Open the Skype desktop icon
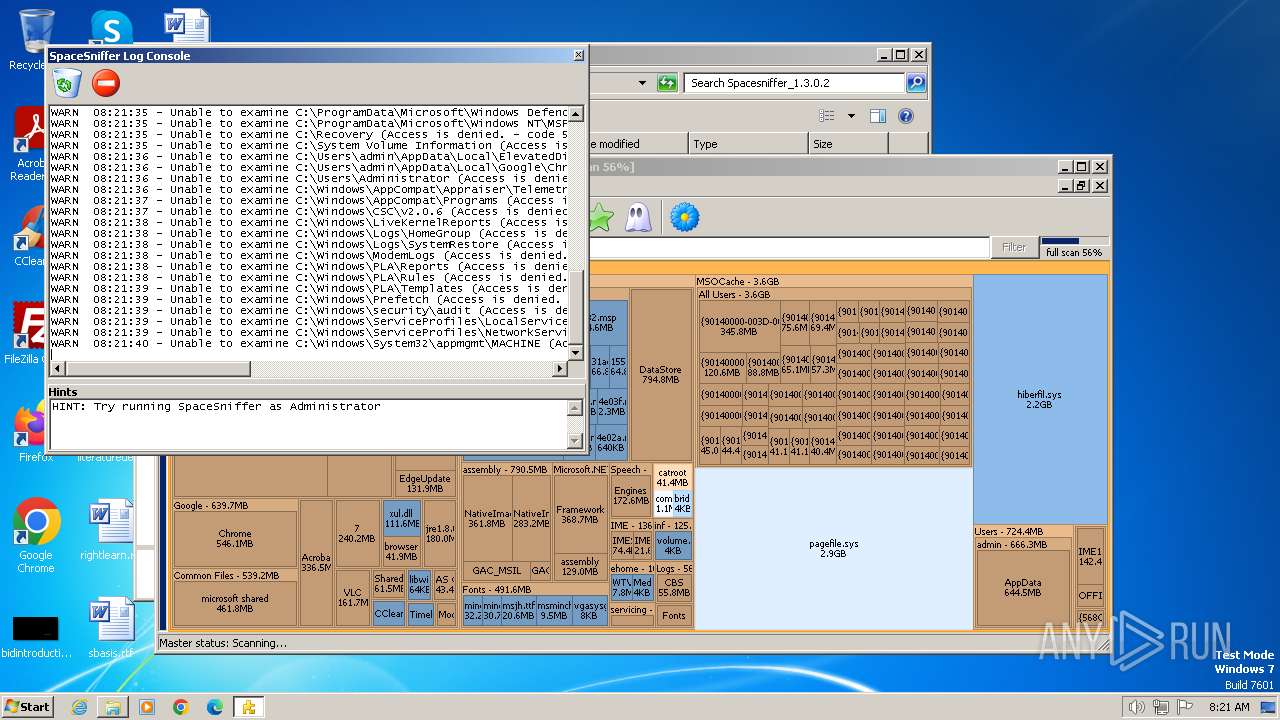 tap(110, 28)
